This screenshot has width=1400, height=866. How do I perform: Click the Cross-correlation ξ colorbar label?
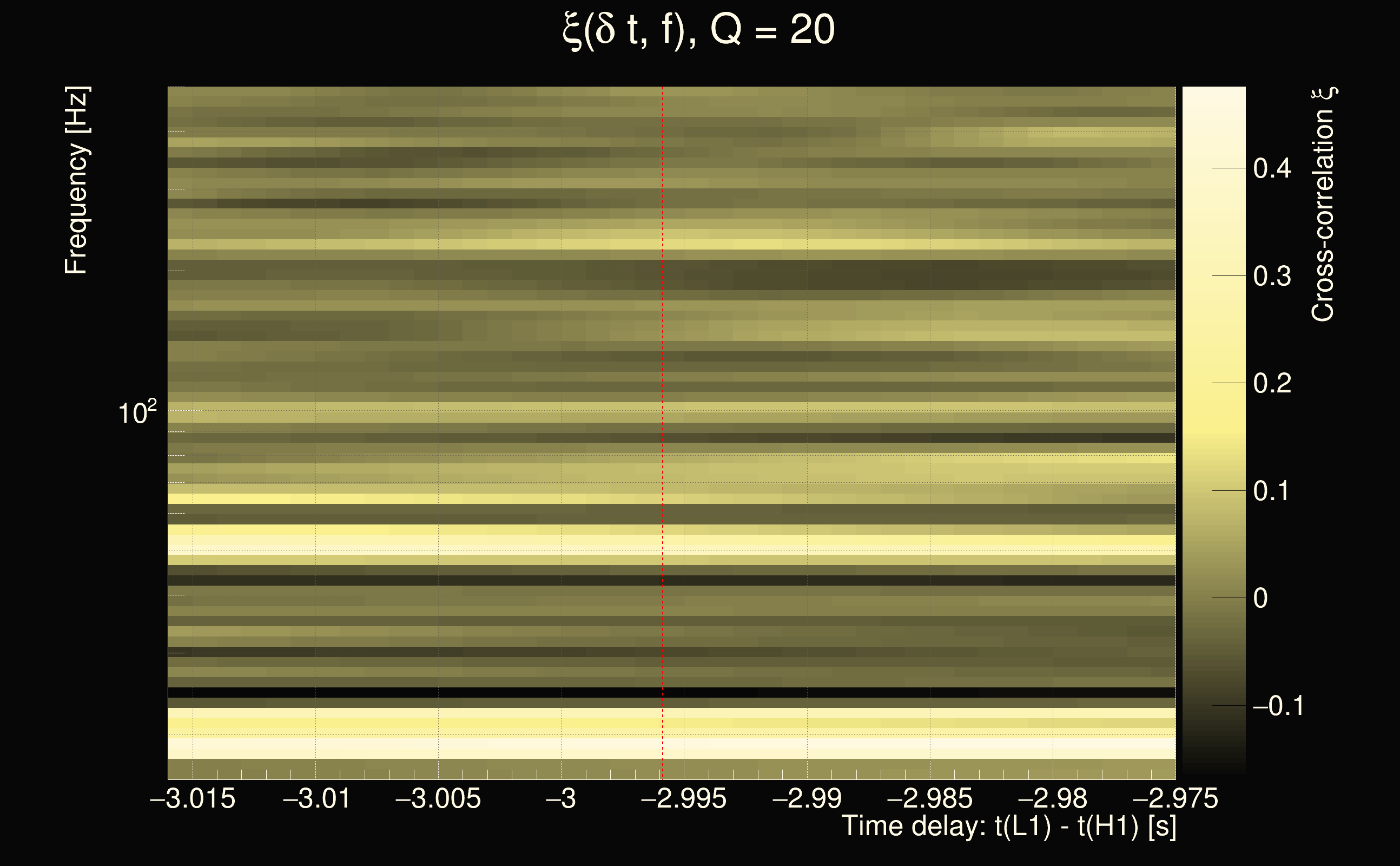(1323, 205)
